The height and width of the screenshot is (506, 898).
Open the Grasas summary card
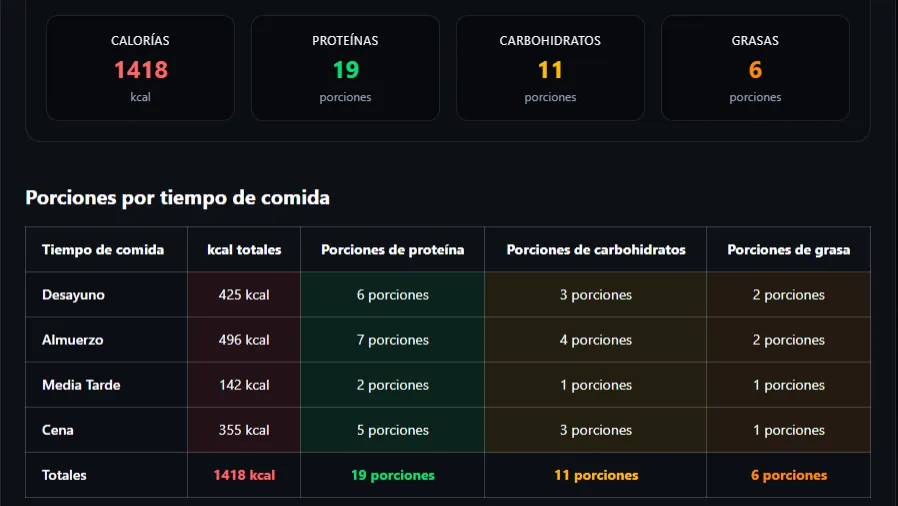coord(755,68)
